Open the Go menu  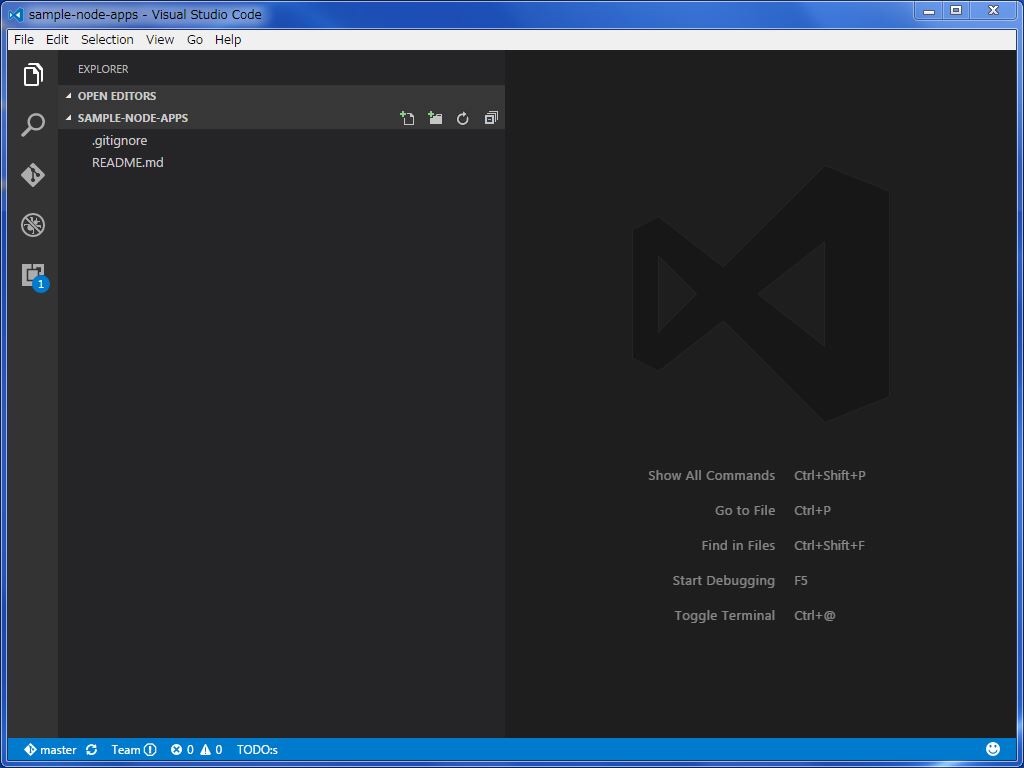coord(195,40)
